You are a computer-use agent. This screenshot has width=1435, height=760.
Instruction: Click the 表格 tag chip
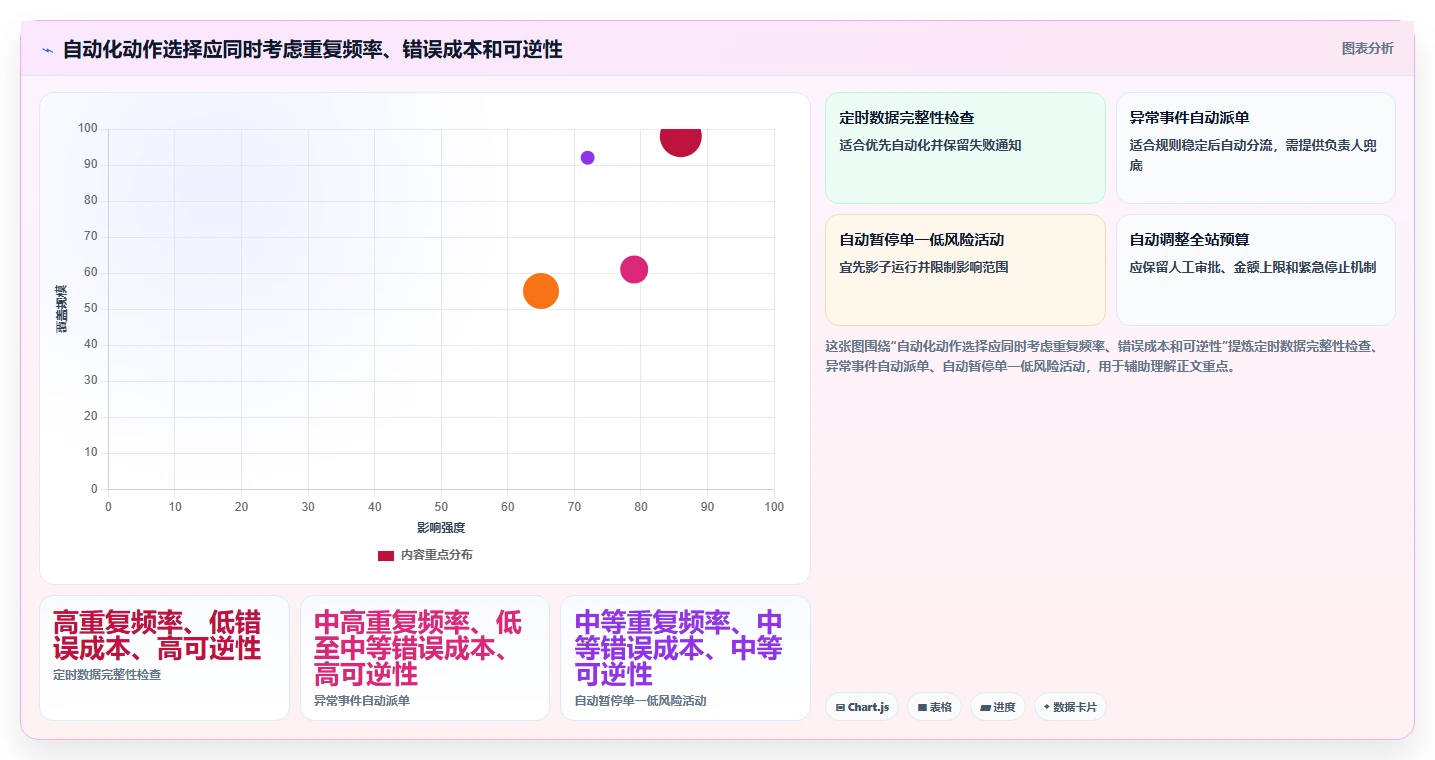coord(935,707)
